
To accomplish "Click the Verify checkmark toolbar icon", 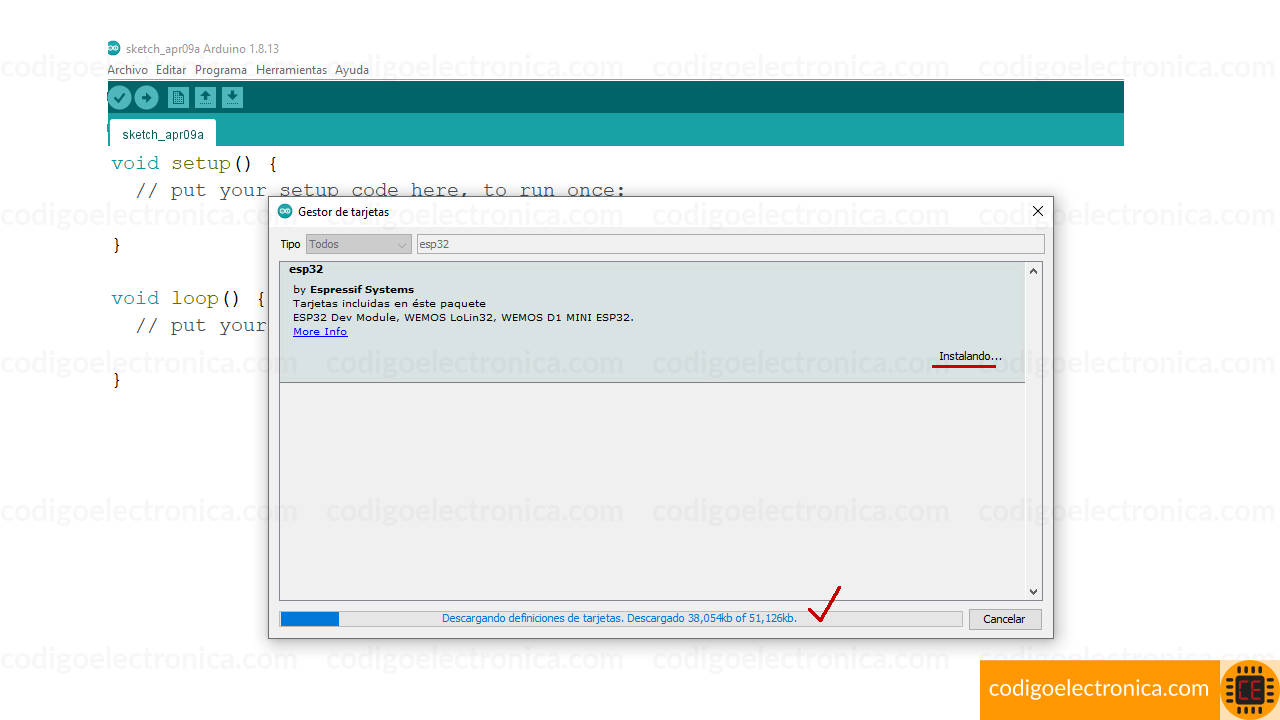I will pos(120,97).
